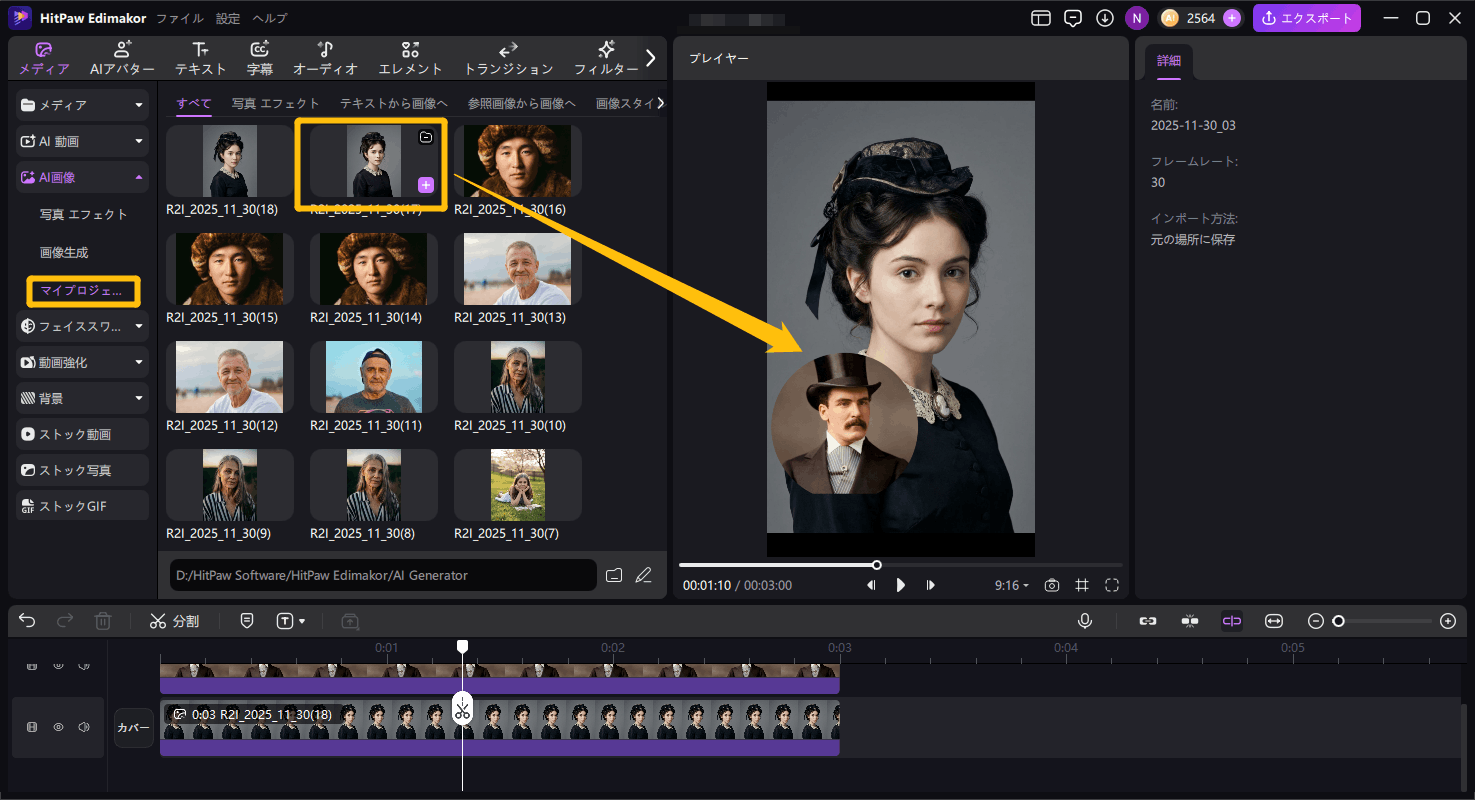Mute the カバー track speaker icon

(x=85, y=727)
